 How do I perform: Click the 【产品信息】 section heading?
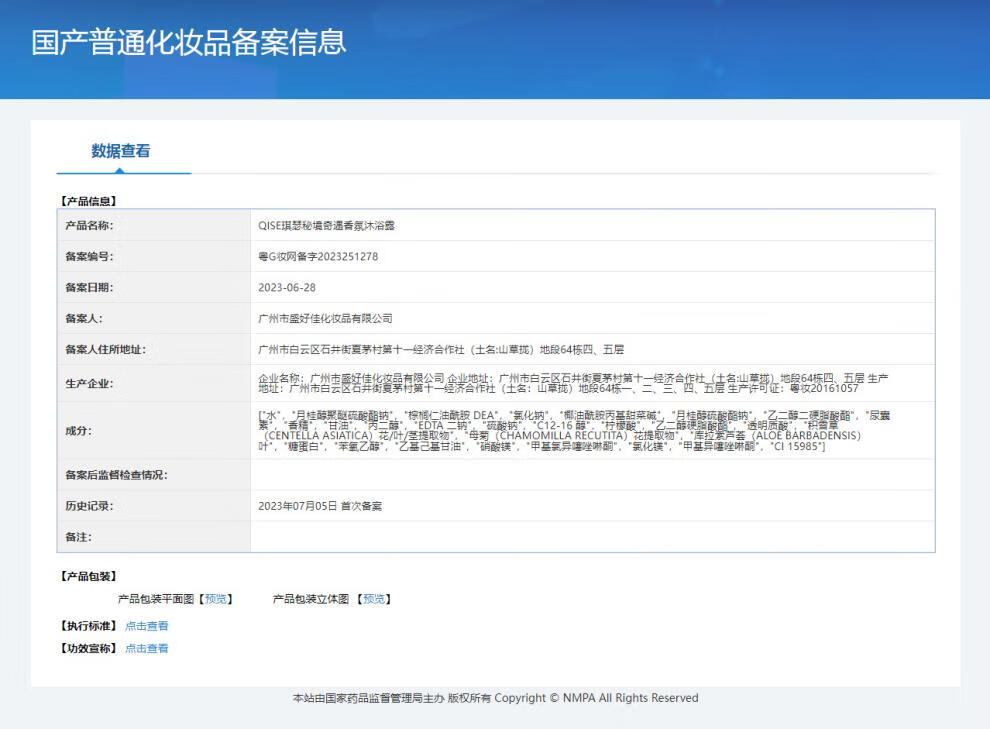(88, 201)
